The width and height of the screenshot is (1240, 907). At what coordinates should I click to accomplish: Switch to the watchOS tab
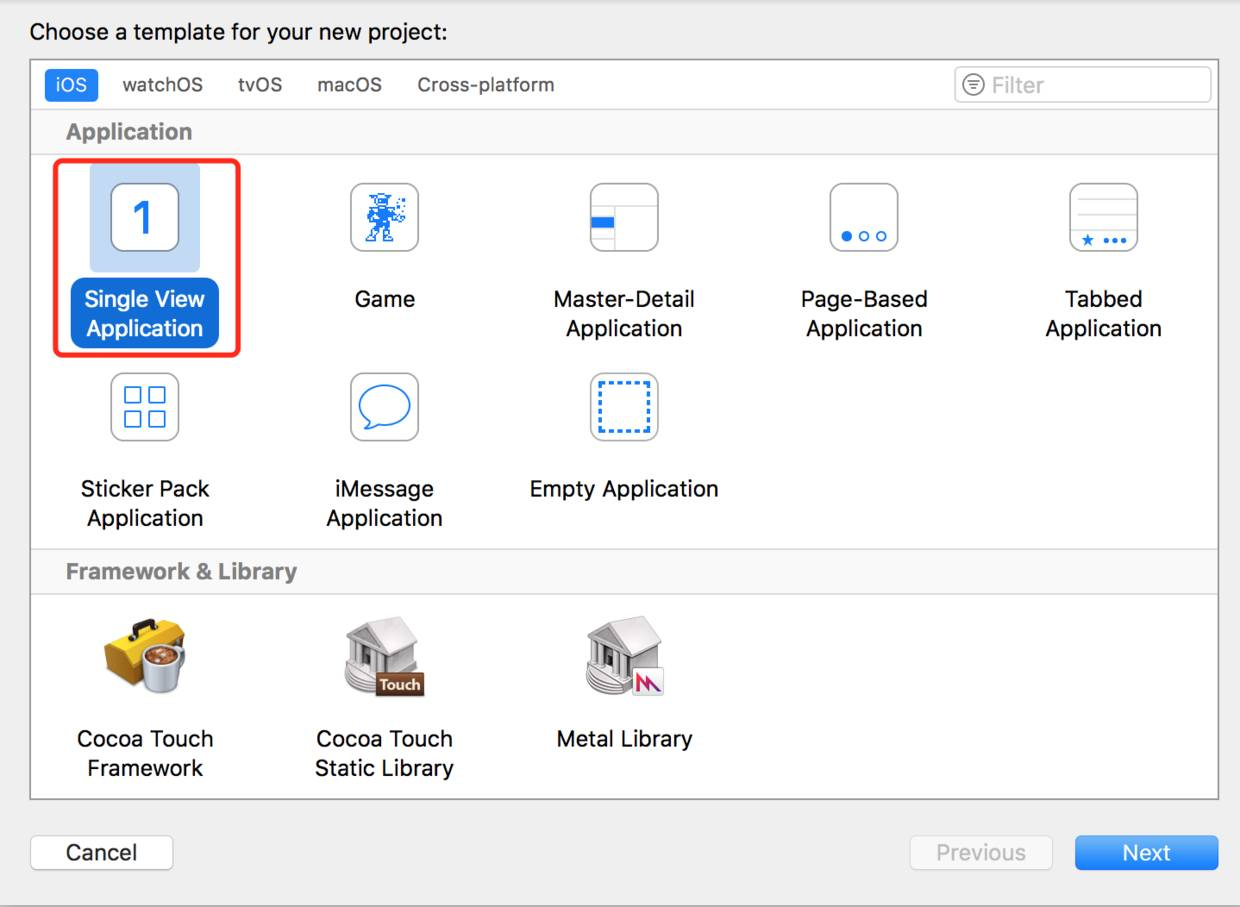(x=162, y=85)
